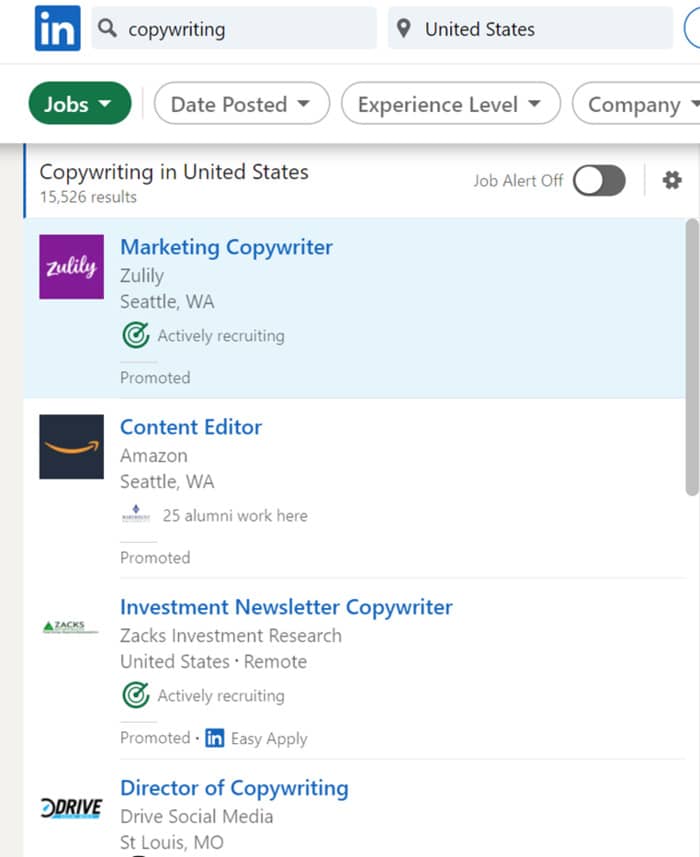Image resolution: width=700 pixels, height=857 pixels.
Task: Toggle the Job Alert switch on
Action: tap(599, 180)
